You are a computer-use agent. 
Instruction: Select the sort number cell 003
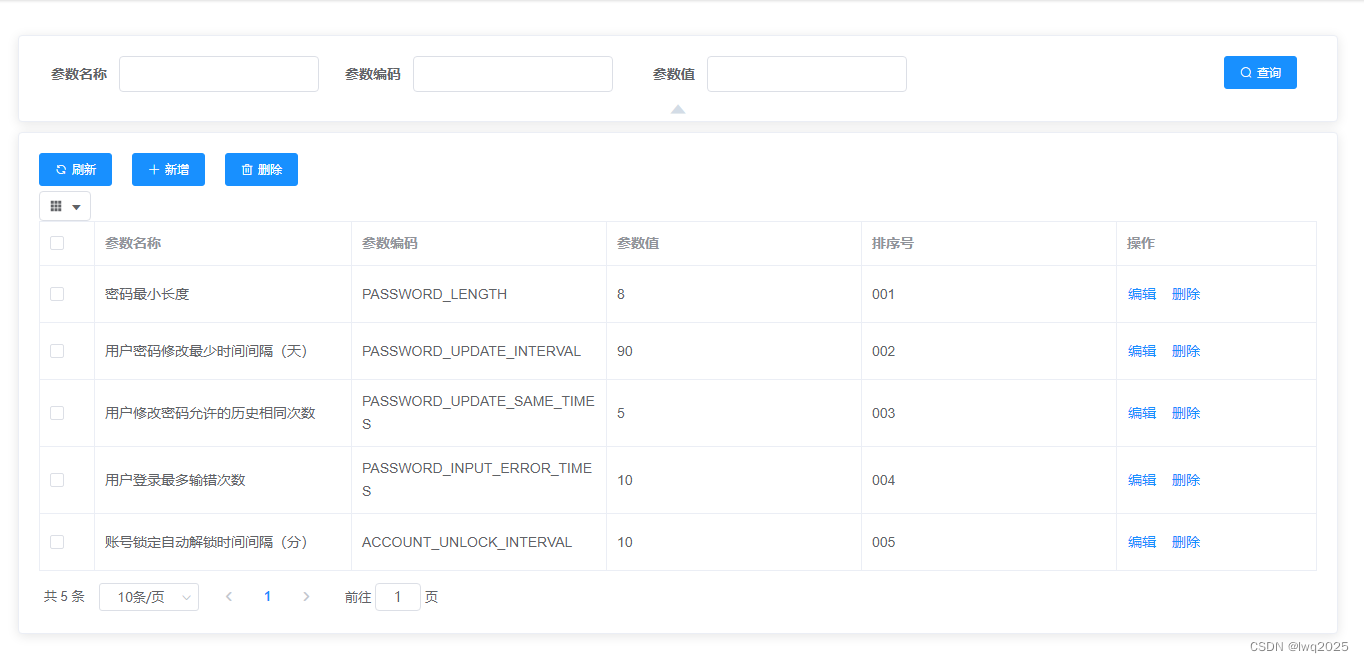coord(989,413)
